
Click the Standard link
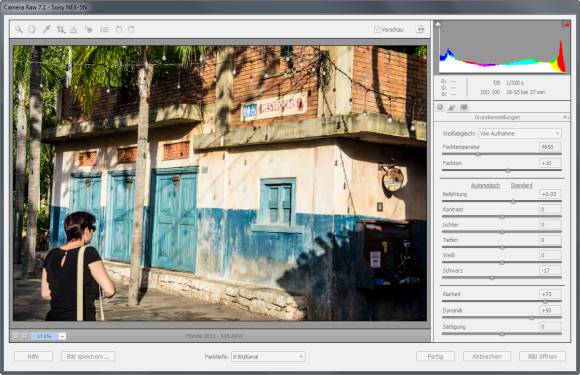pyautogui.click(x=521, y=186)
